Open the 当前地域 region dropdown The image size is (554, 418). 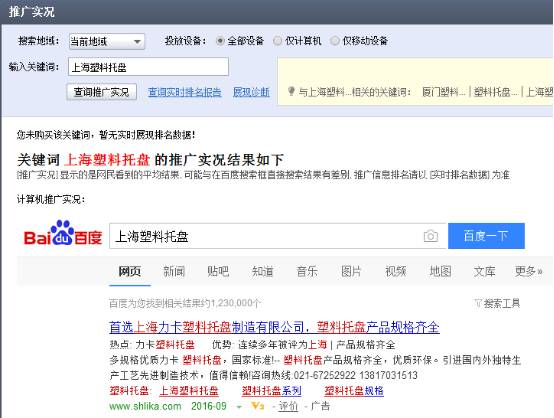point(107,41)
